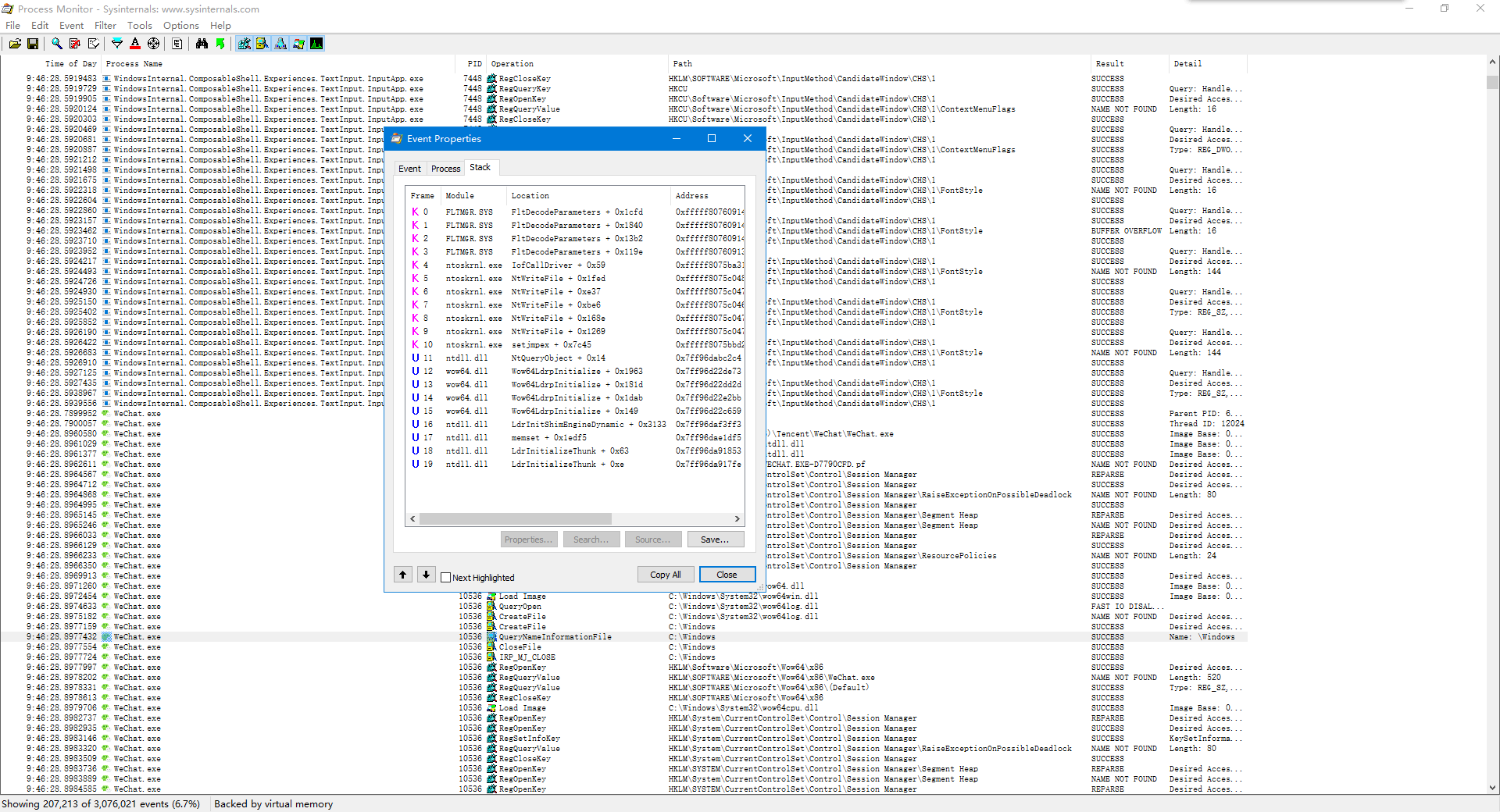Toggle Show Process and Thread Activity button
Screen dimensions: 1500x812
tap(298, 44)
